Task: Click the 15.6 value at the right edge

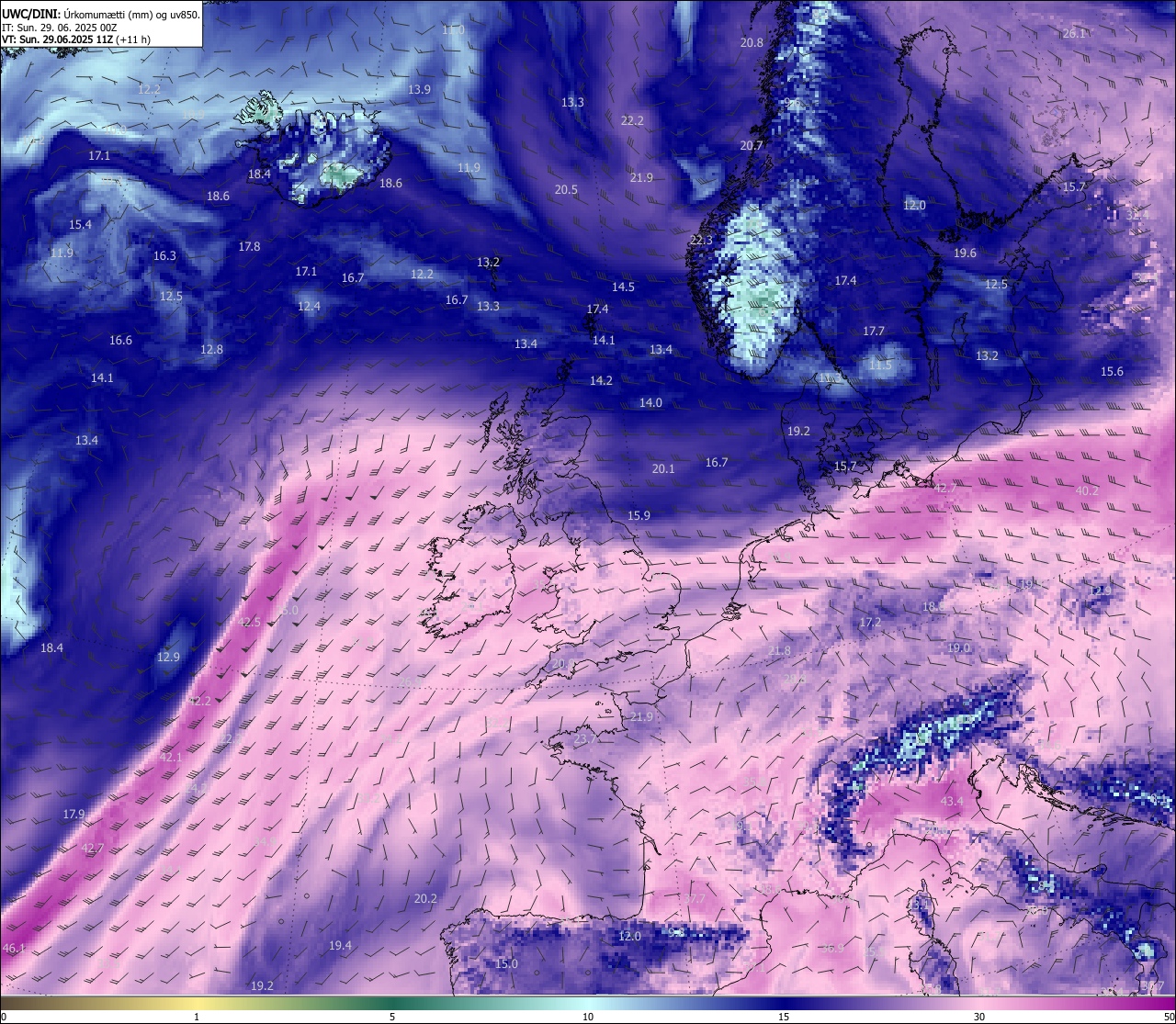Action: coord(1112,371)
